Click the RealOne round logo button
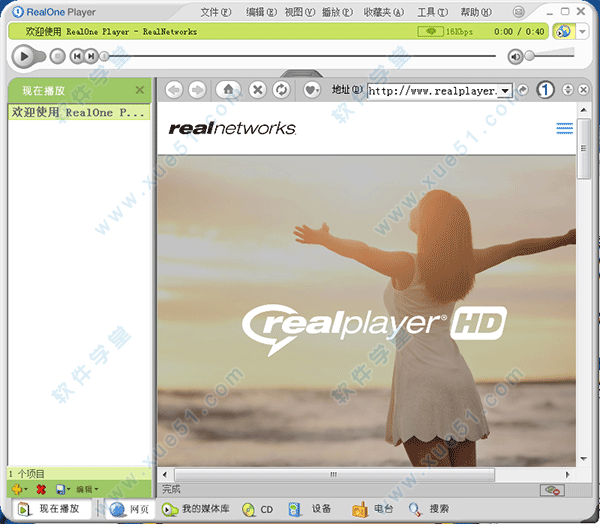 pos(545,90)
